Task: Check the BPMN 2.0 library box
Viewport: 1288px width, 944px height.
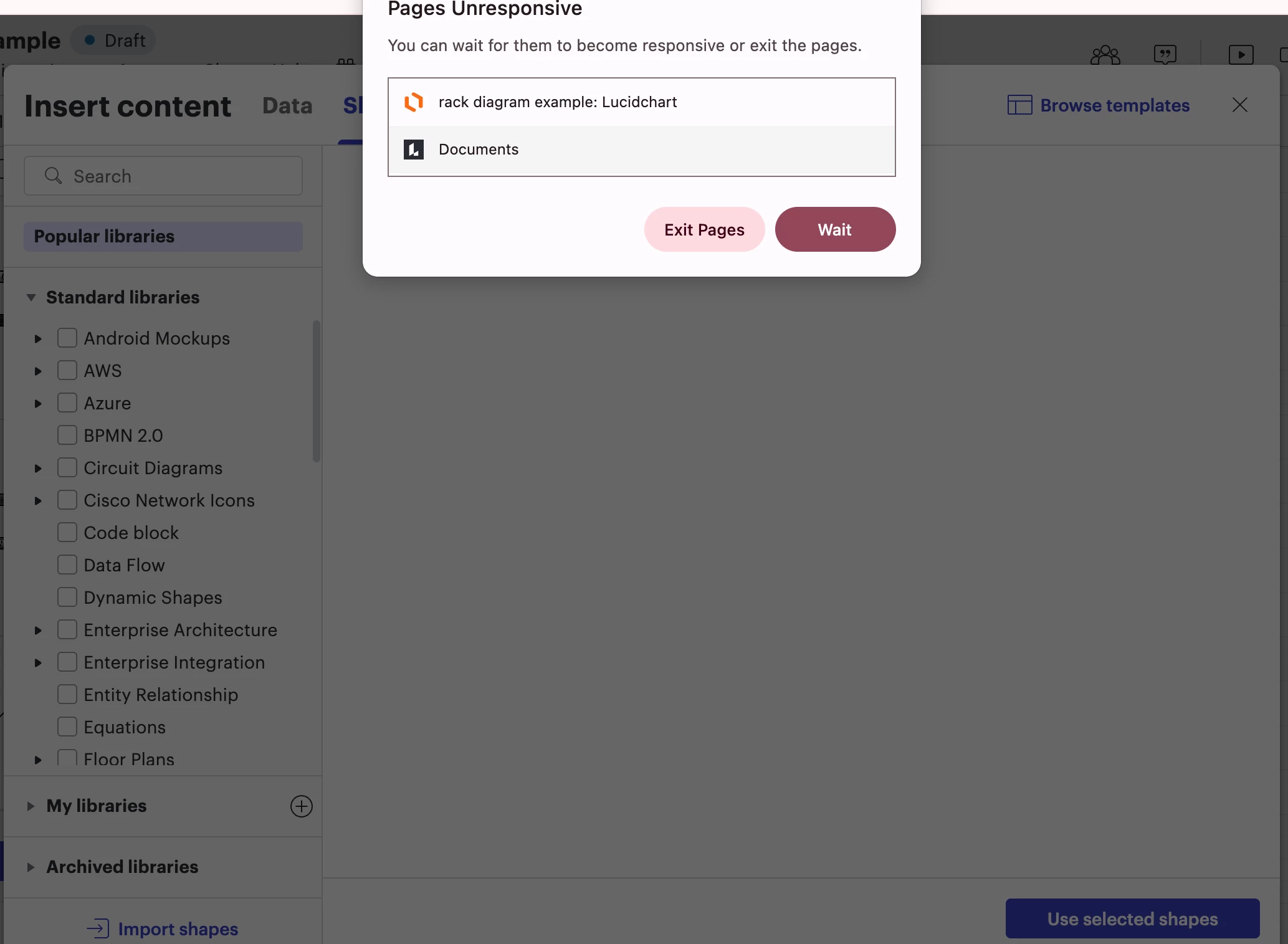Action: (67, 435)
